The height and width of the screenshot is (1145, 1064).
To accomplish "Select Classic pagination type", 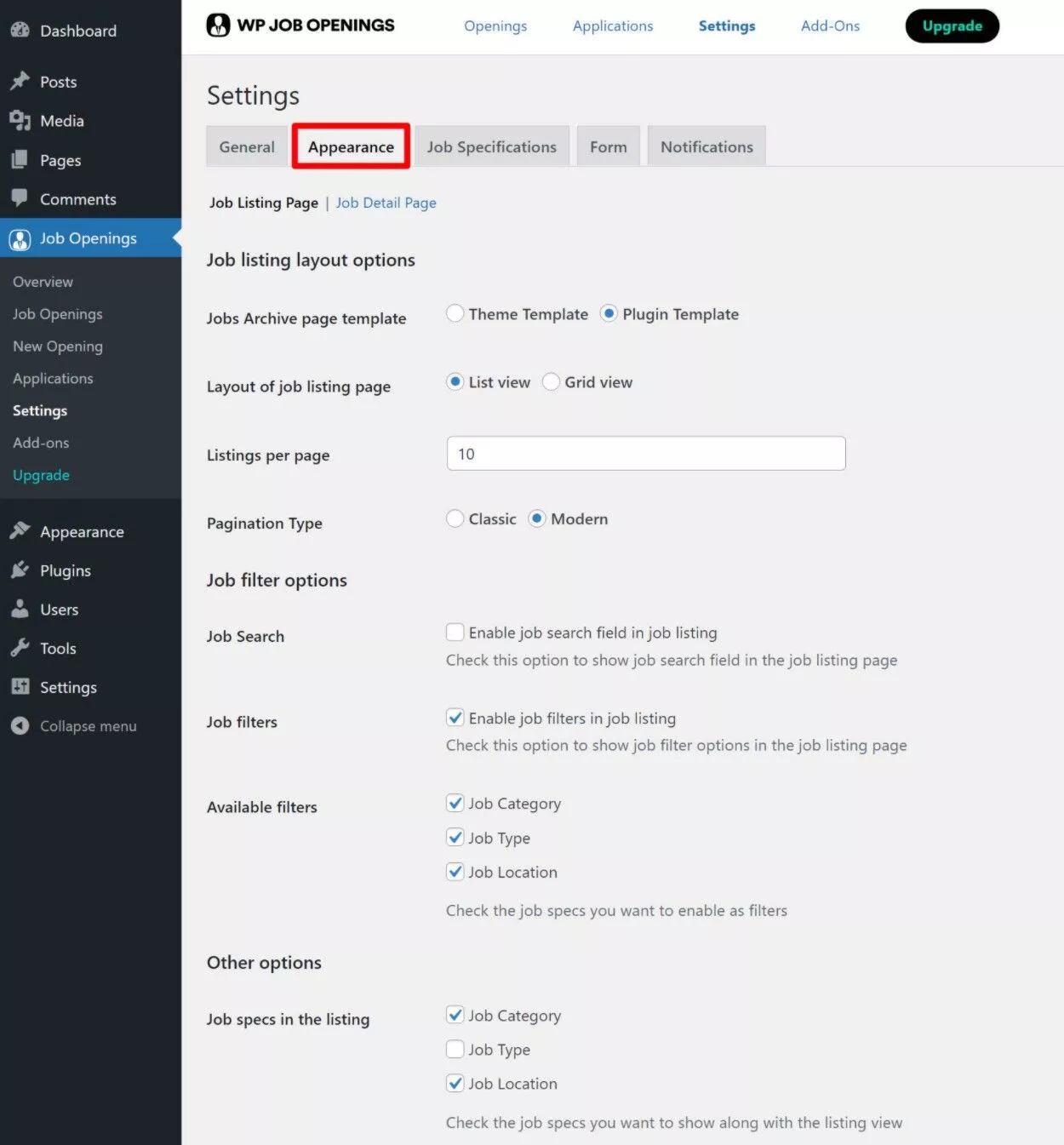I will tap(455, 518).
